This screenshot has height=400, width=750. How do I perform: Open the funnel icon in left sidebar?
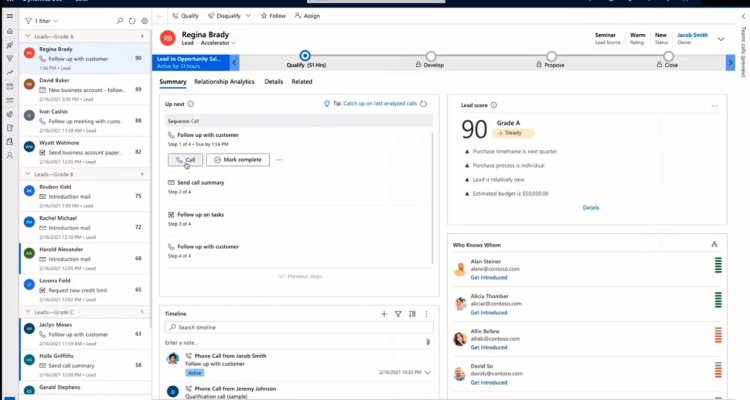10,58
